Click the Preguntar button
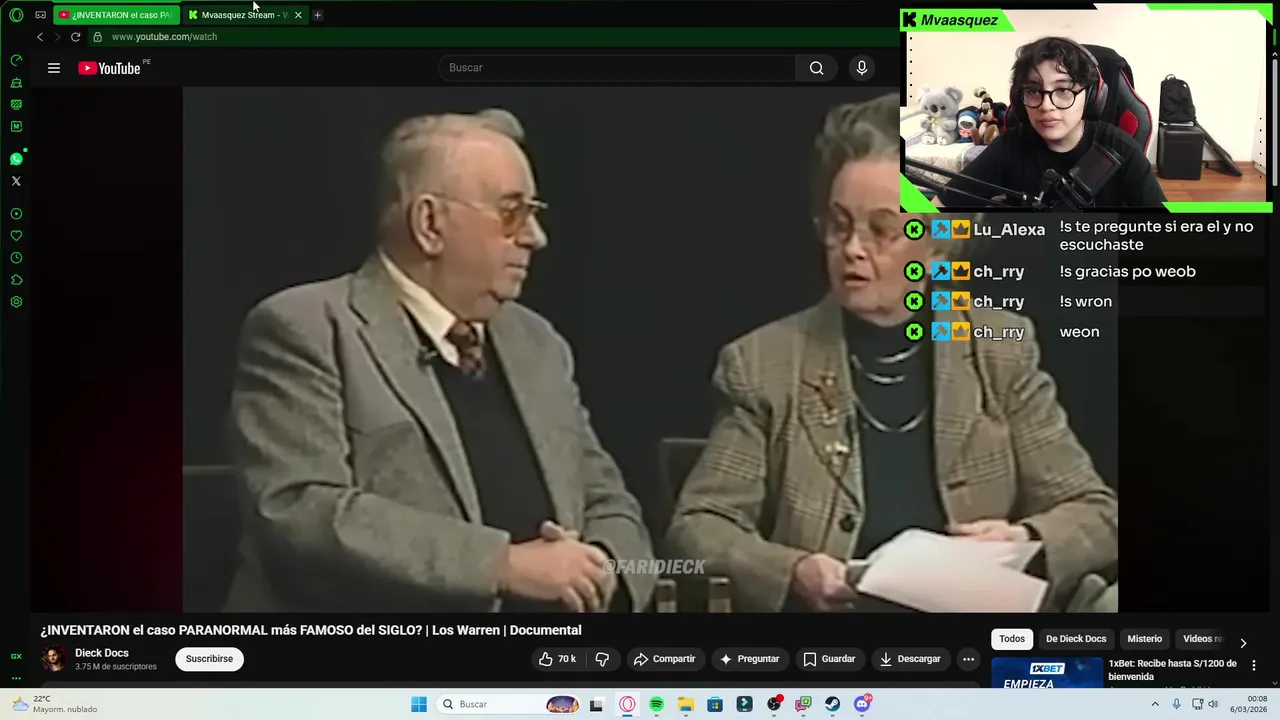The width and height of the screenshot is (1280, 720). [749, 659]
